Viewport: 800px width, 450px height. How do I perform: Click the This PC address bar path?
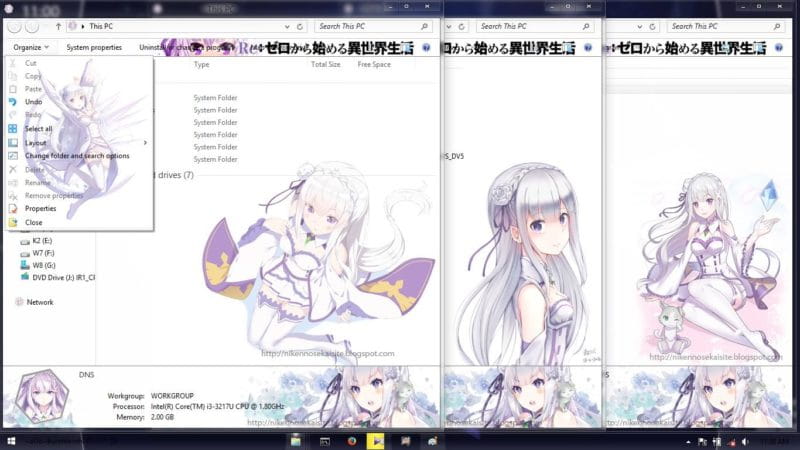(x=101, y=27)
